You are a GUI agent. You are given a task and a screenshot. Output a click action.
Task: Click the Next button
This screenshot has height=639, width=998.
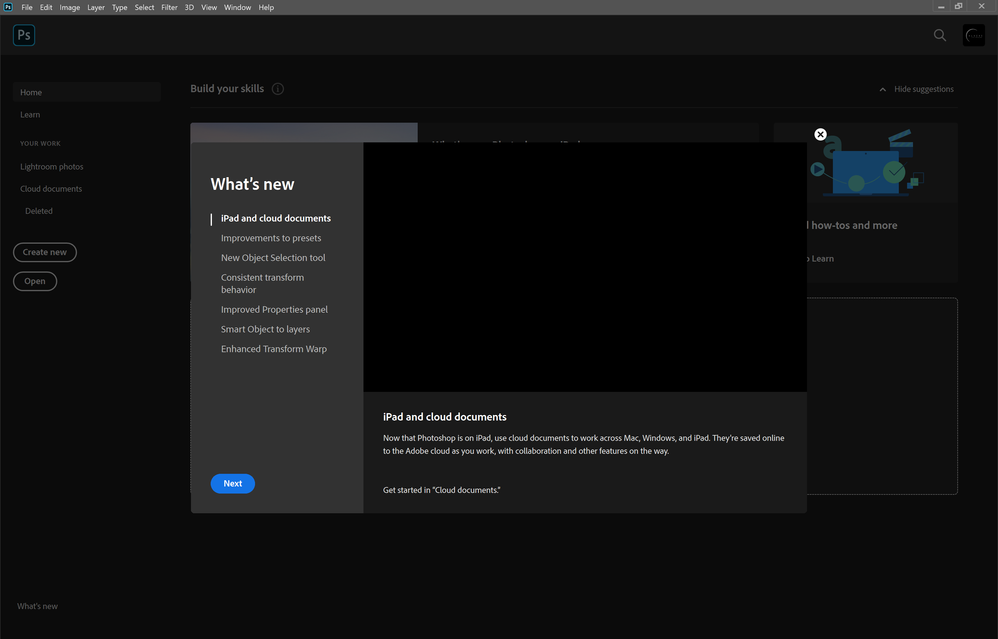pyautogui.click(x=233, y=484)
